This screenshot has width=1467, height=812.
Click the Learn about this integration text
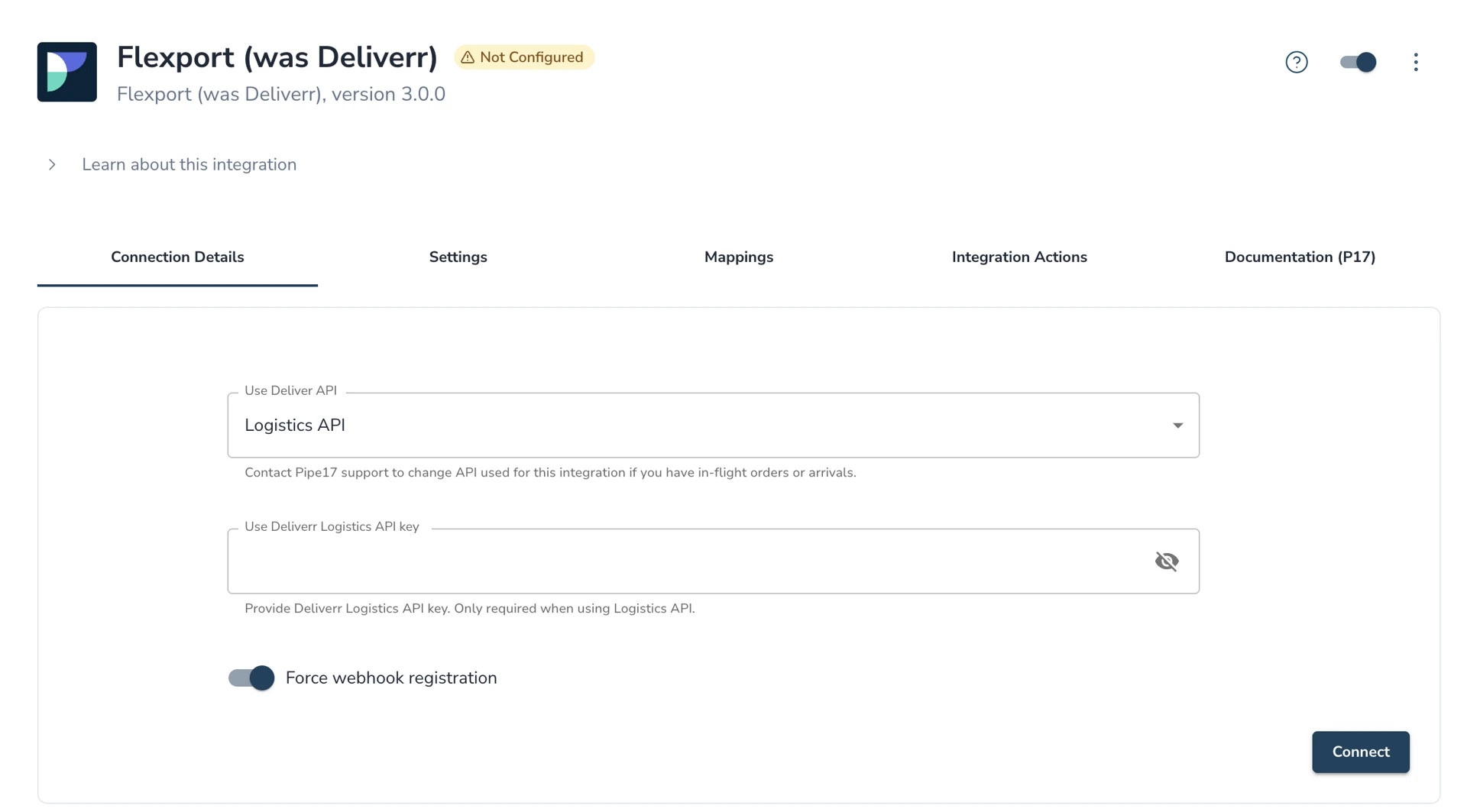[189, 164]
